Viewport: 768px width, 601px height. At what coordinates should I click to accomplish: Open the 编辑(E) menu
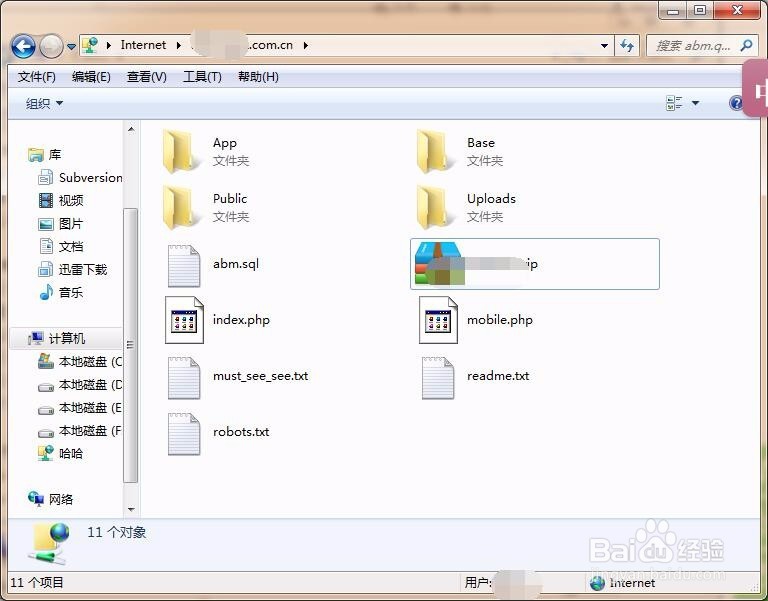(x=91, y=77)
